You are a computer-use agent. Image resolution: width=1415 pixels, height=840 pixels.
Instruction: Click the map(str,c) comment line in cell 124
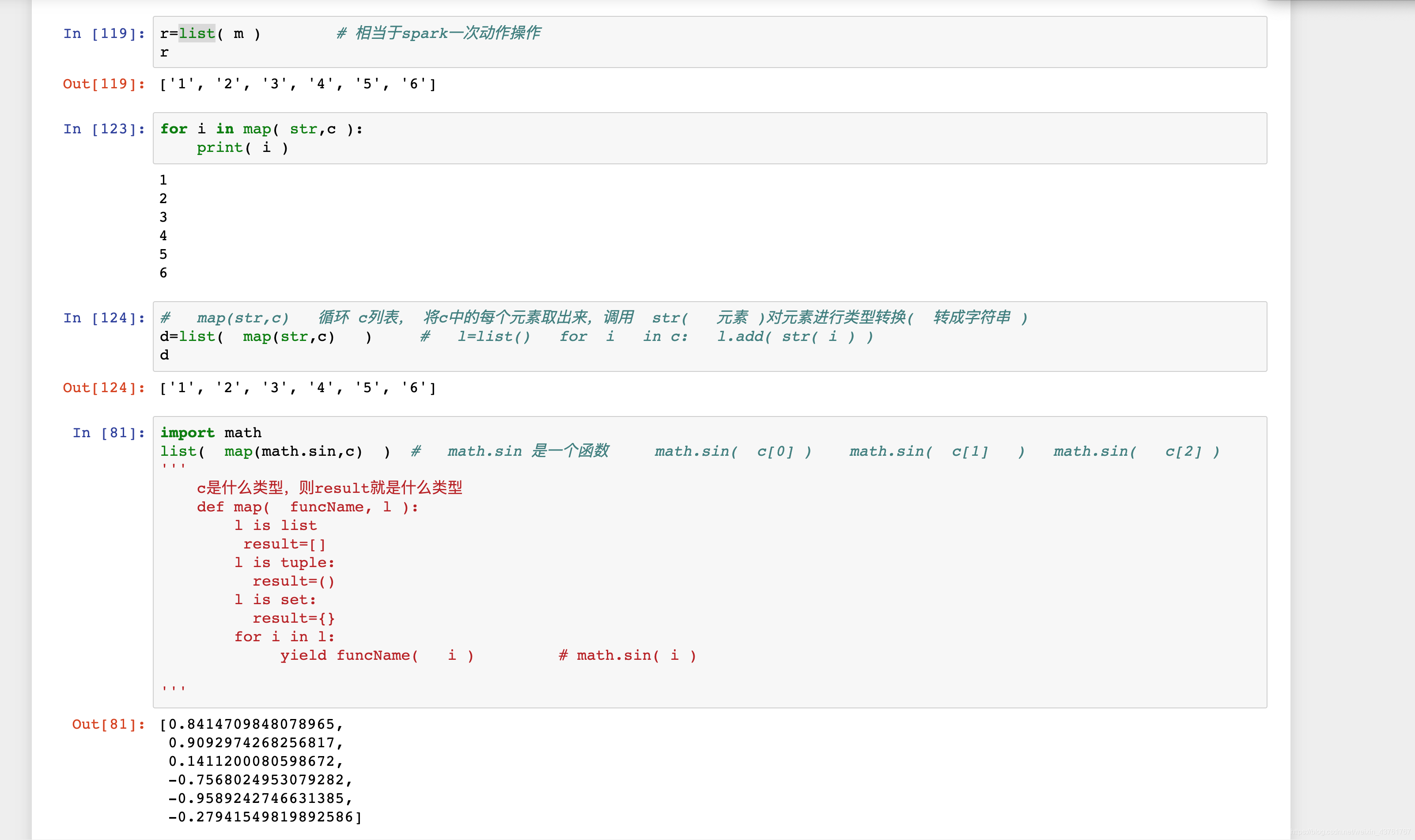pyautogui.click(x=594, y=318)
